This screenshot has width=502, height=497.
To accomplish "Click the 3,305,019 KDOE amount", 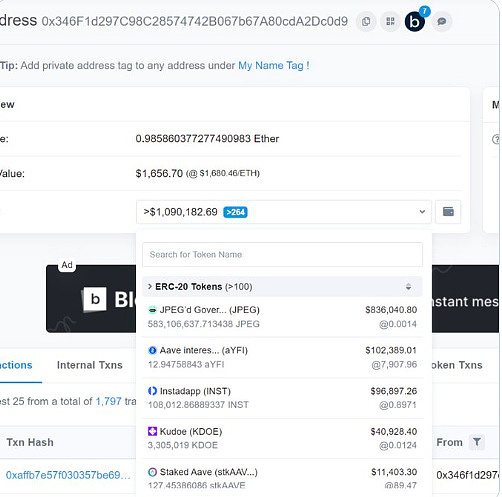I will 183,445.
